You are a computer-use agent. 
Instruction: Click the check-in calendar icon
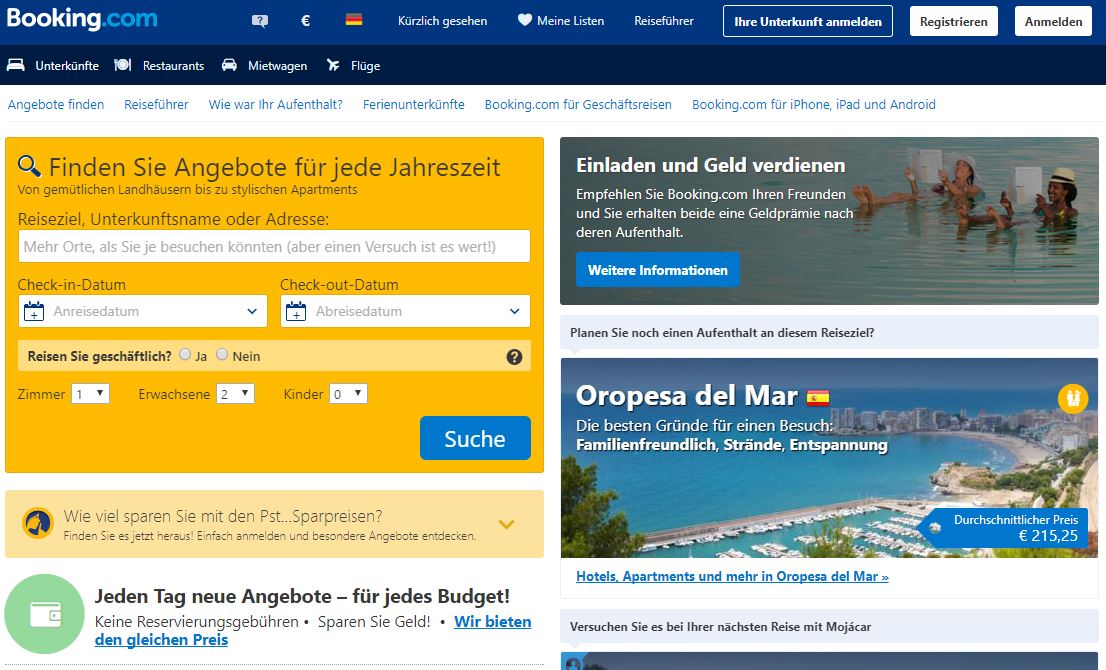(x=34, y=311)
